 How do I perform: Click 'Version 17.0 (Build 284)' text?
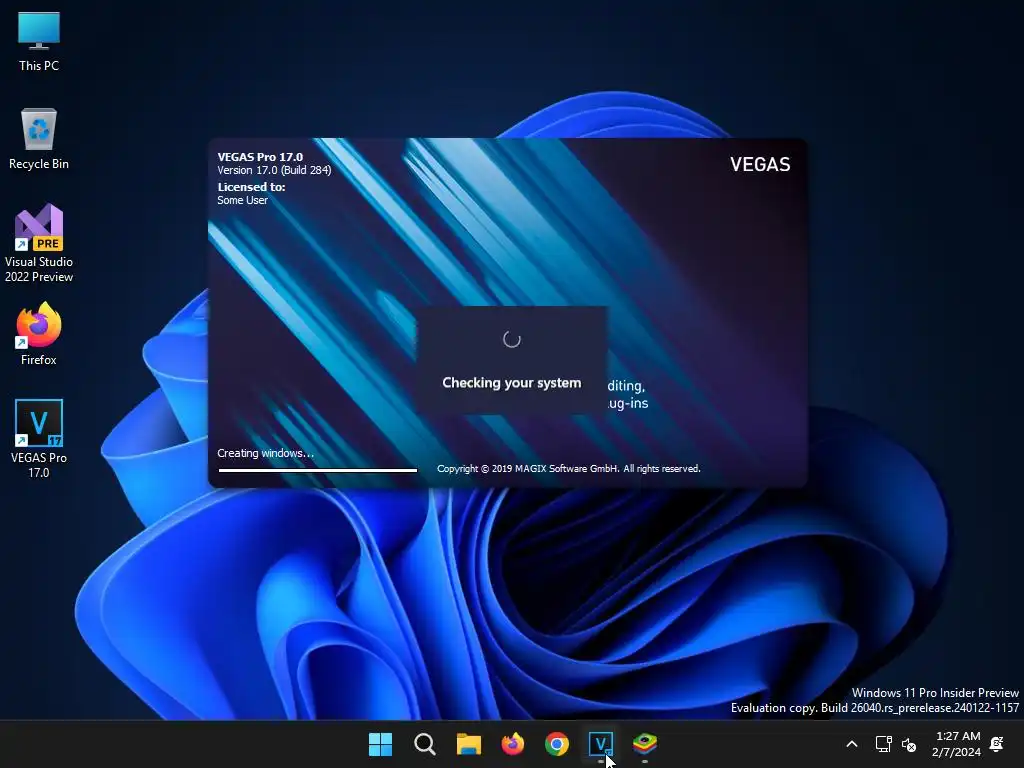(x=274, y=170)
